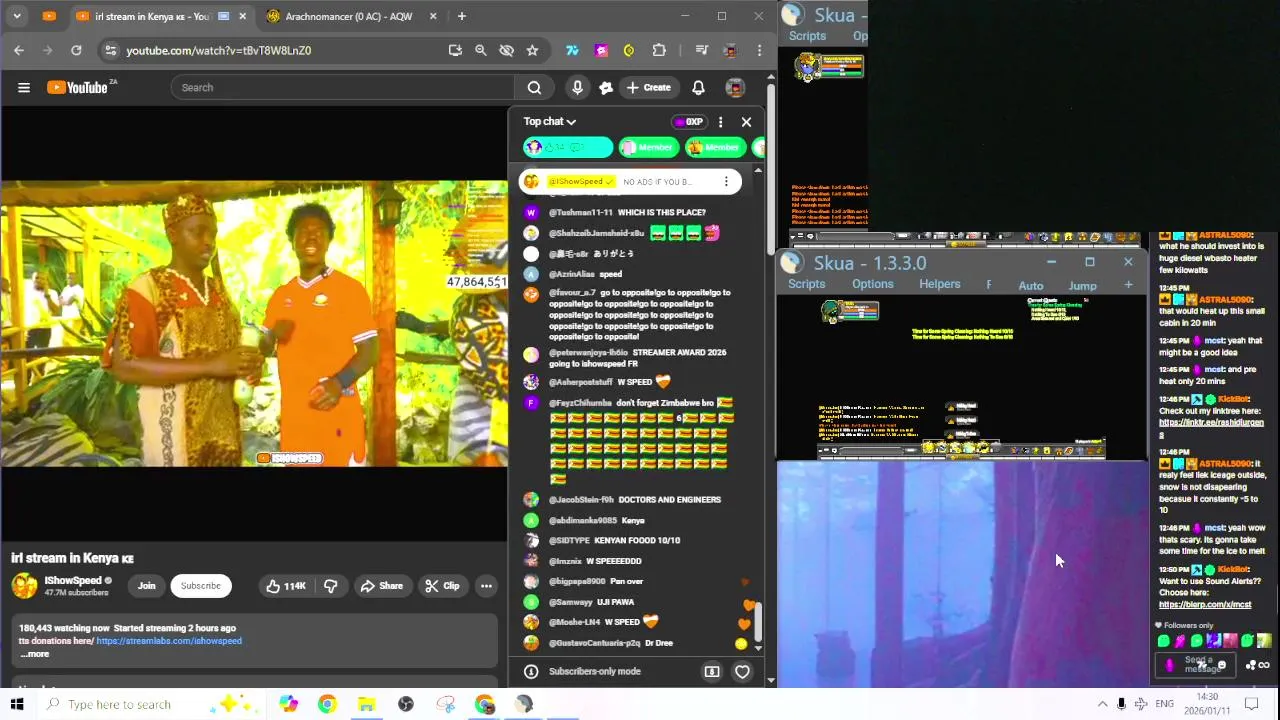This screenshot has width=1280, height=720.
Task: Open File Explorer from the taskbar
Action: point(366,704)
